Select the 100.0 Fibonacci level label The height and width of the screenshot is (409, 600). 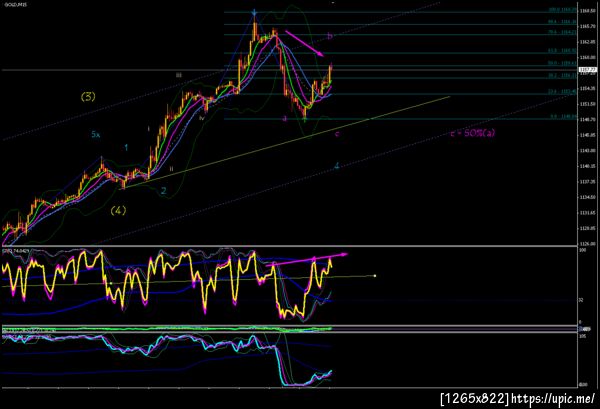562,10
